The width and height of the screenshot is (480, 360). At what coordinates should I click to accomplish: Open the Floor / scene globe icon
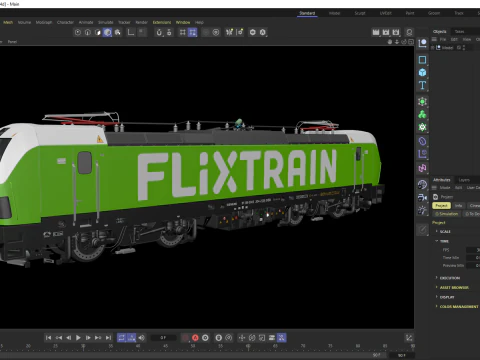422,184
